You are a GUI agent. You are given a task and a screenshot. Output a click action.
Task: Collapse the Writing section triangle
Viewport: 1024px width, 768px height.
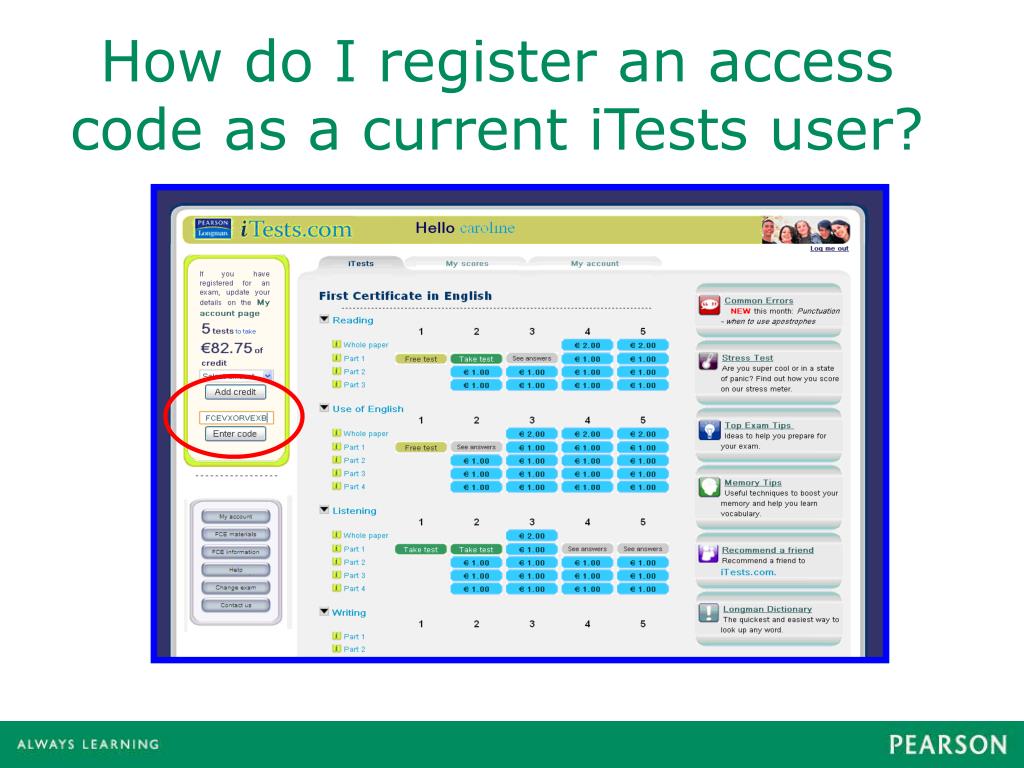pyautogui.click(x=324, y=612)
